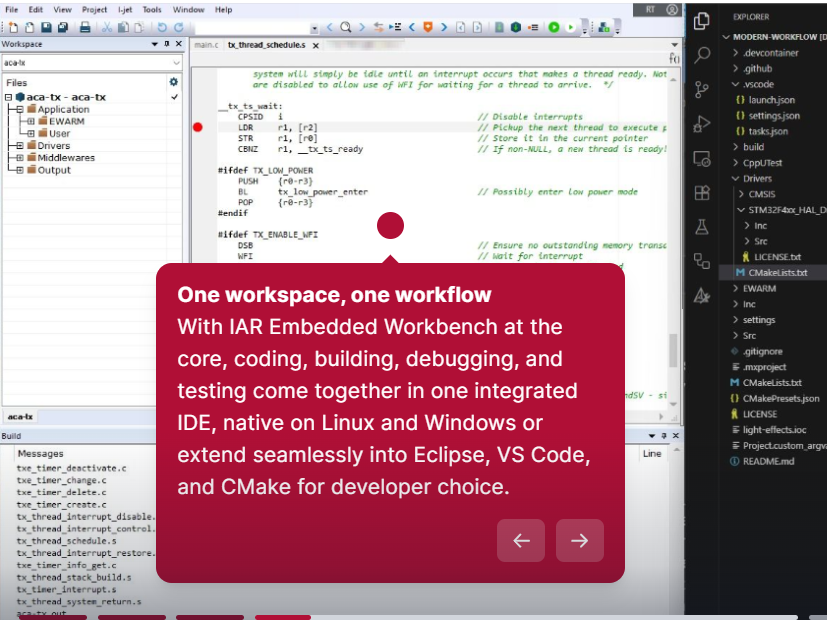The width and height of the screenshot is (827, 620).
Task: Open VS Code Remote Explorer icon
Action: [x=701, y=159]
